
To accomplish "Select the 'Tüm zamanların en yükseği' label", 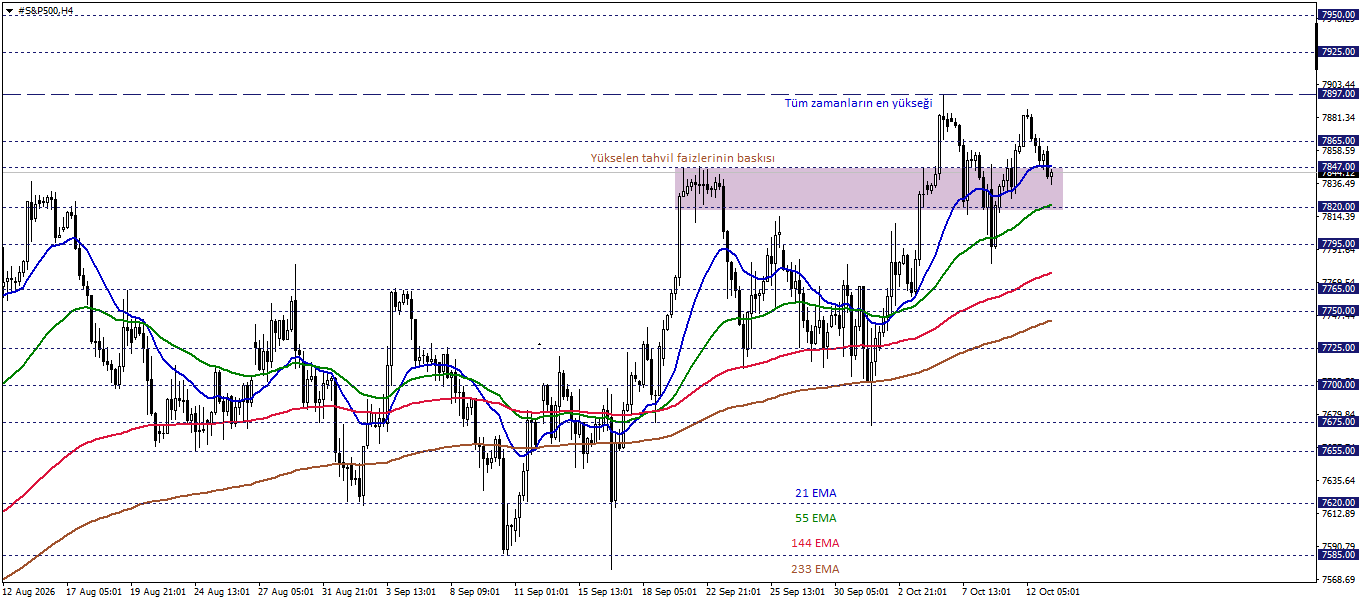I will tap(858, 103).
